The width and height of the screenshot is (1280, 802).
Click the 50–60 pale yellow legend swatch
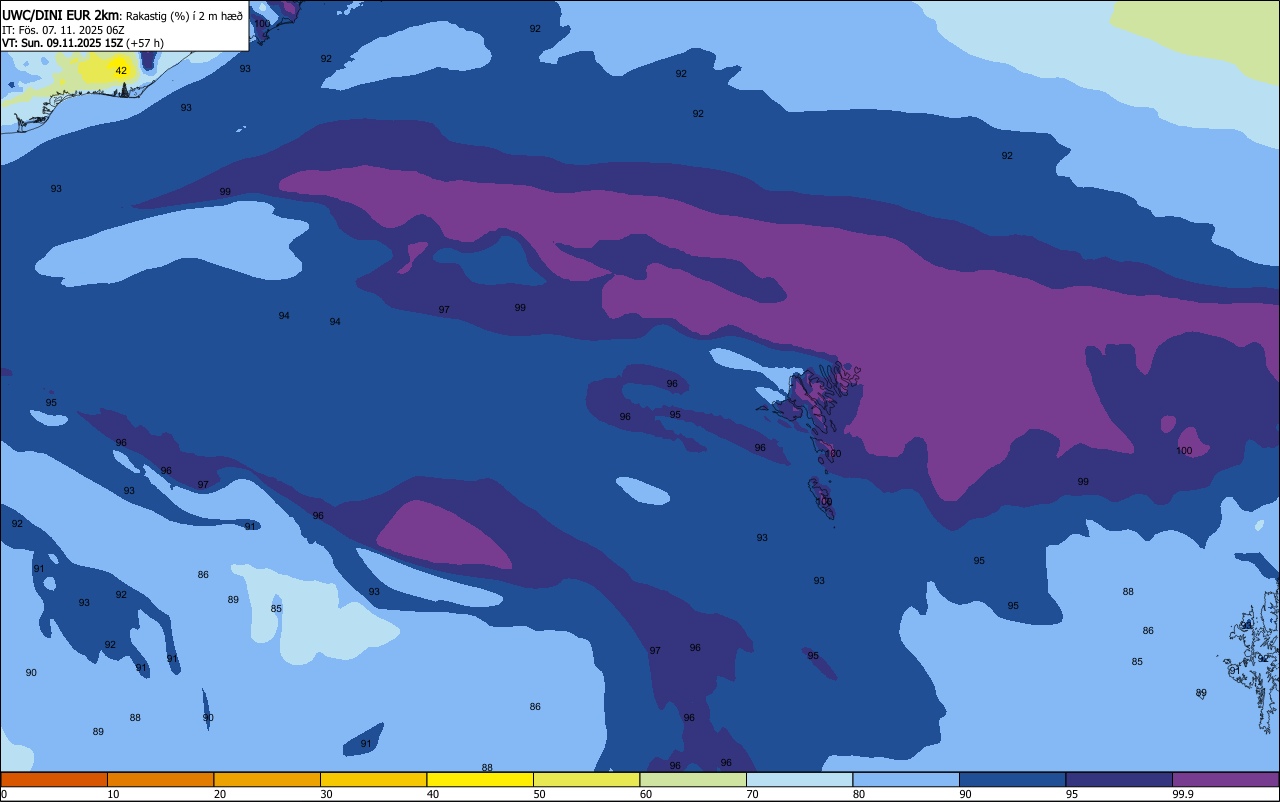pos(586,779)
